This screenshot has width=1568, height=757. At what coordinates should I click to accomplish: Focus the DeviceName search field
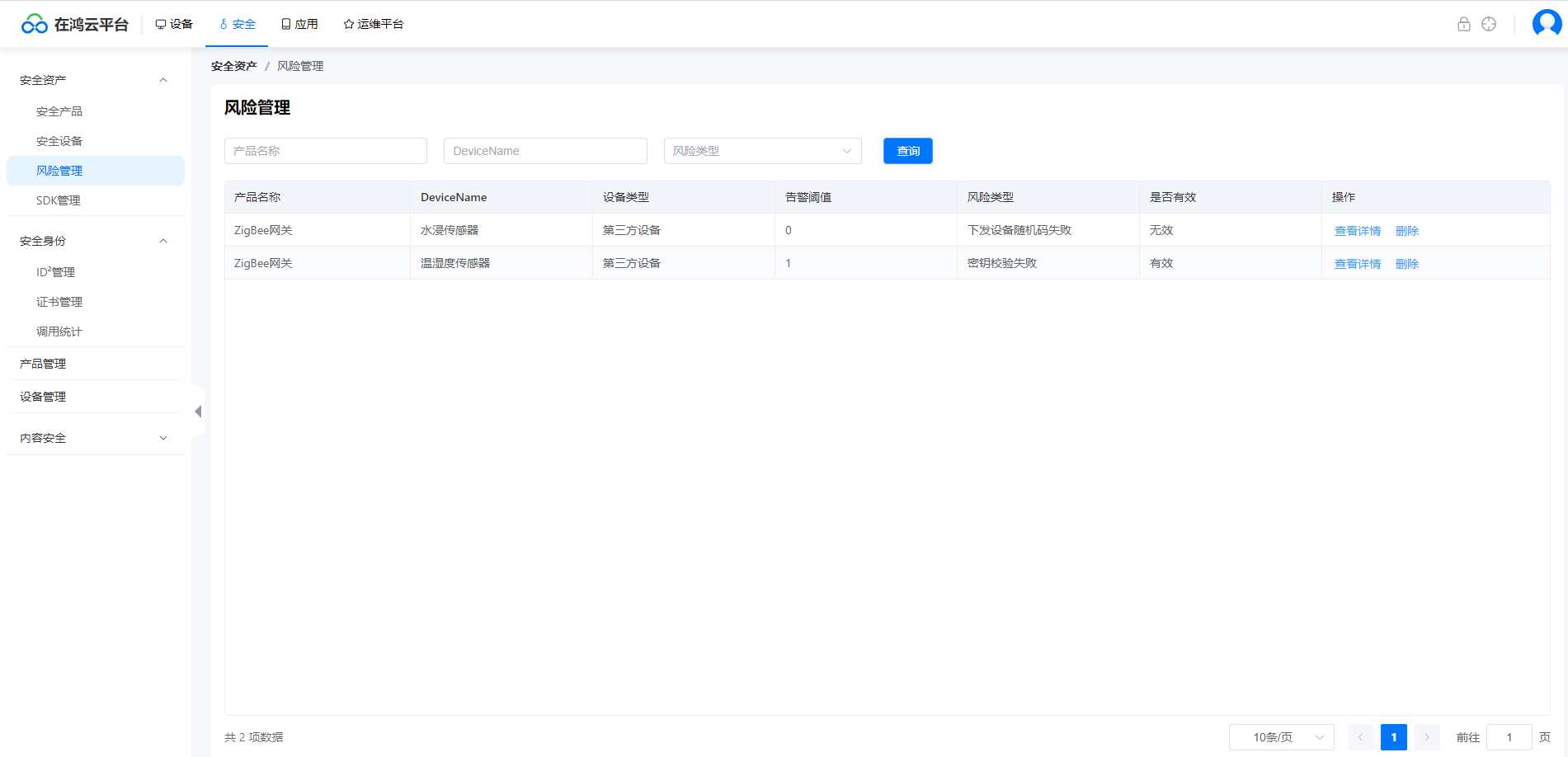point(545,151)
